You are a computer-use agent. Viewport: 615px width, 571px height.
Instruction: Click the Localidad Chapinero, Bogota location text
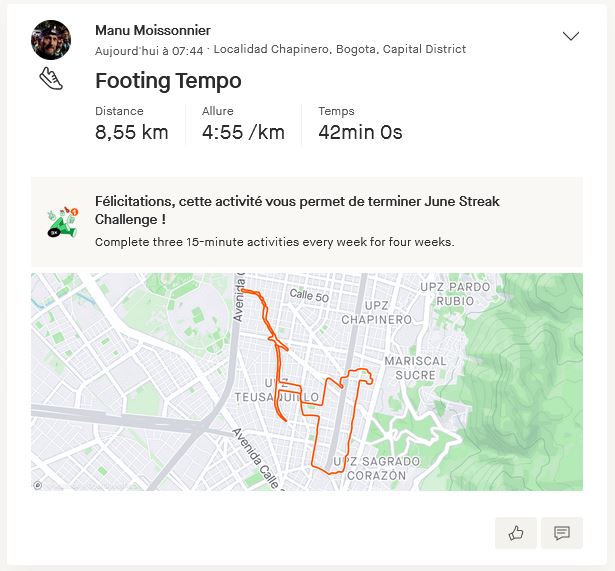coord(340,49)
